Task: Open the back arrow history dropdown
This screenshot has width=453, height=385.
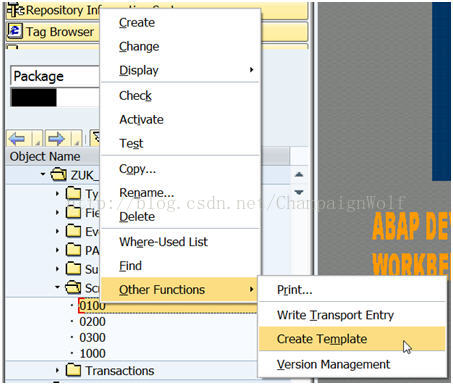Action: [x=37, y=139]
